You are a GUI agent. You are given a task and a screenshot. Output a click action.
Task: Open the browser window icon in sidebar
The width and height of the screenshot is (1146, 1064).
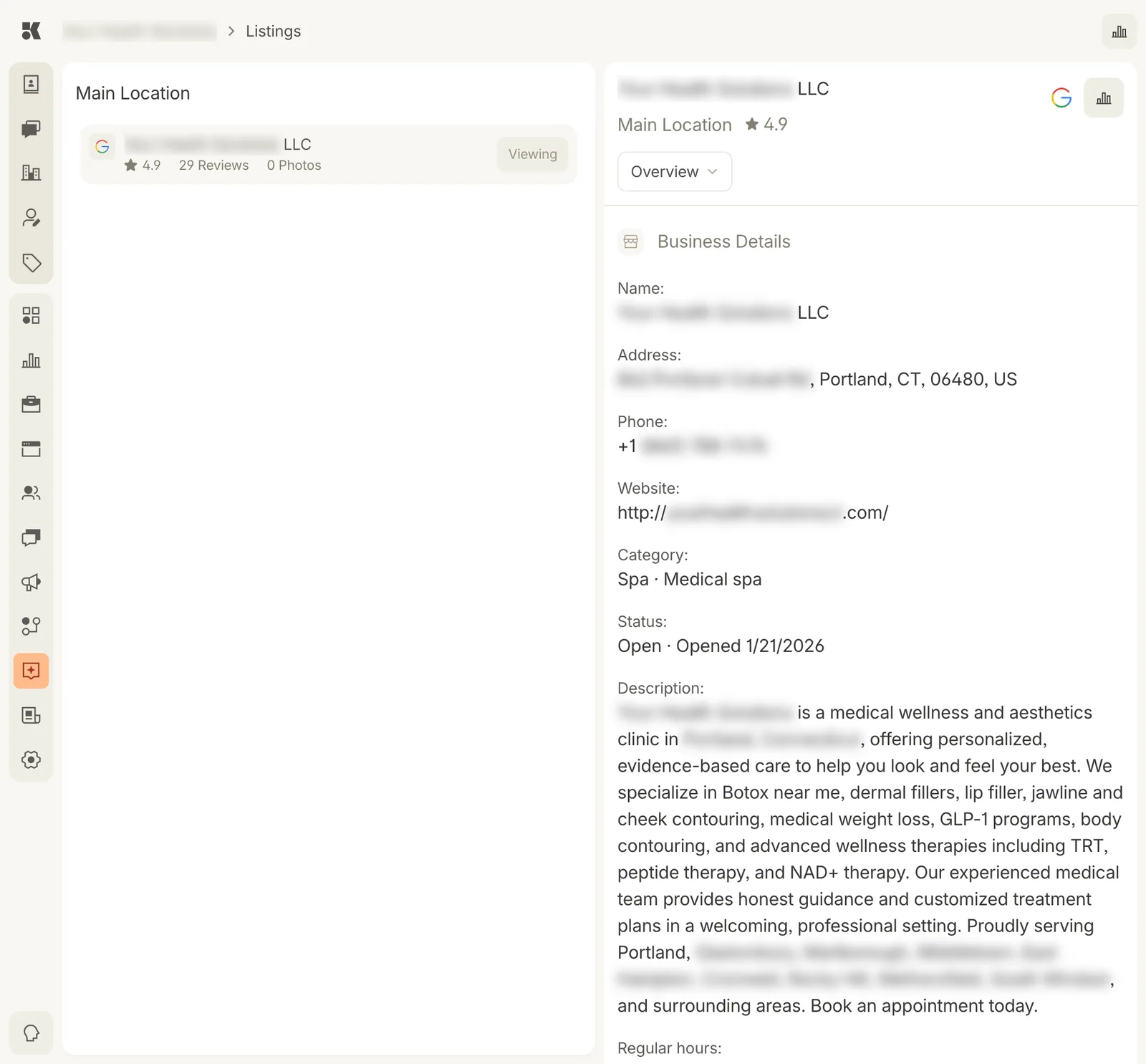tap(31, 449)
